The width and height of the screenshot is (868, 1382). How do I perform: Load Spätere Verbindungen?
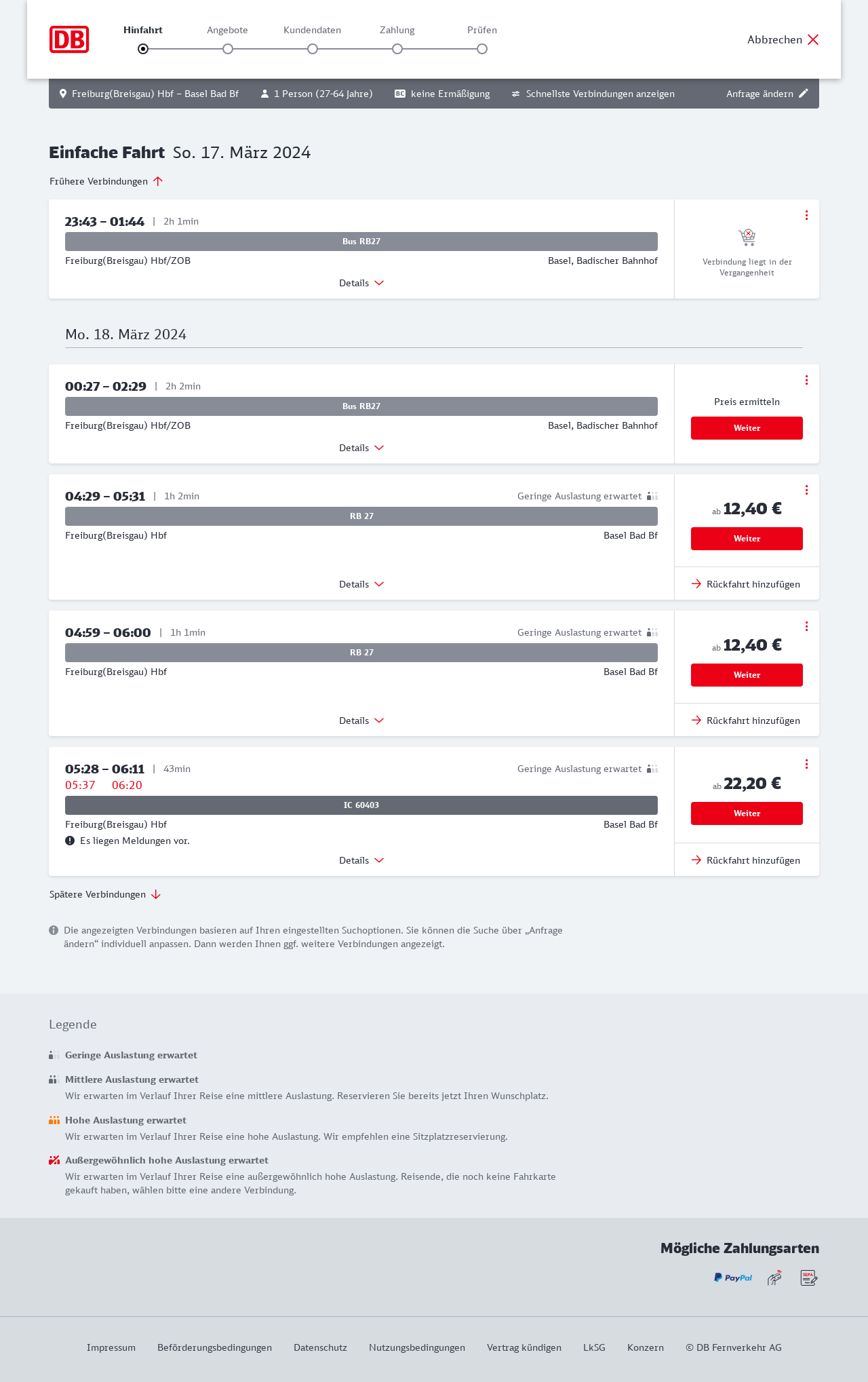coord(105,894)
